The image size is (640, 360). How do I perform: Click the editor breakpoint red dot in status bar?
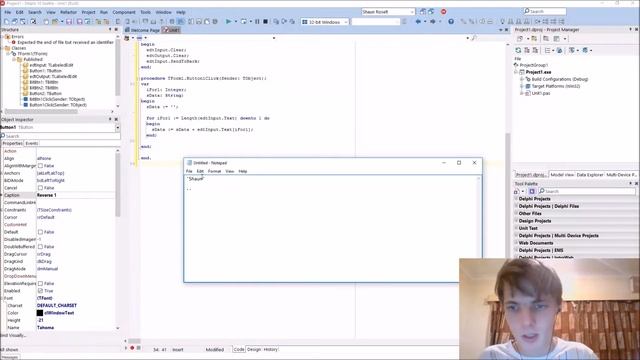(x=132, y=348)
